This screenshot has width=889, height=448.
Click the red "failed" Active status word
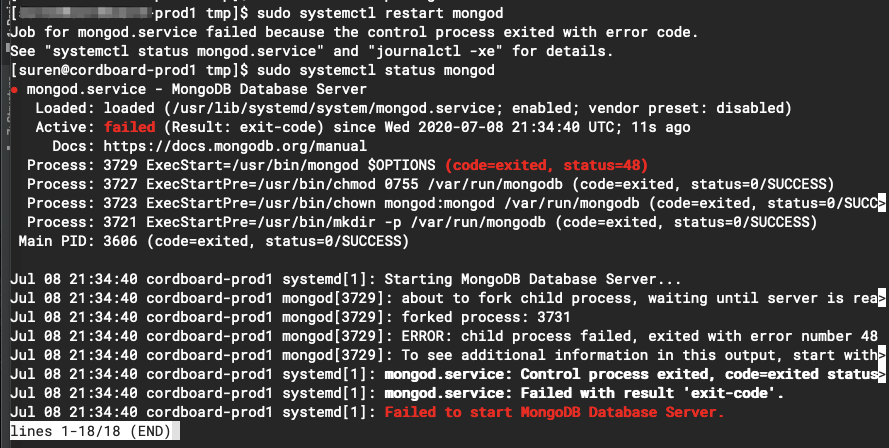pyautogui.click(x=129, y=127)
